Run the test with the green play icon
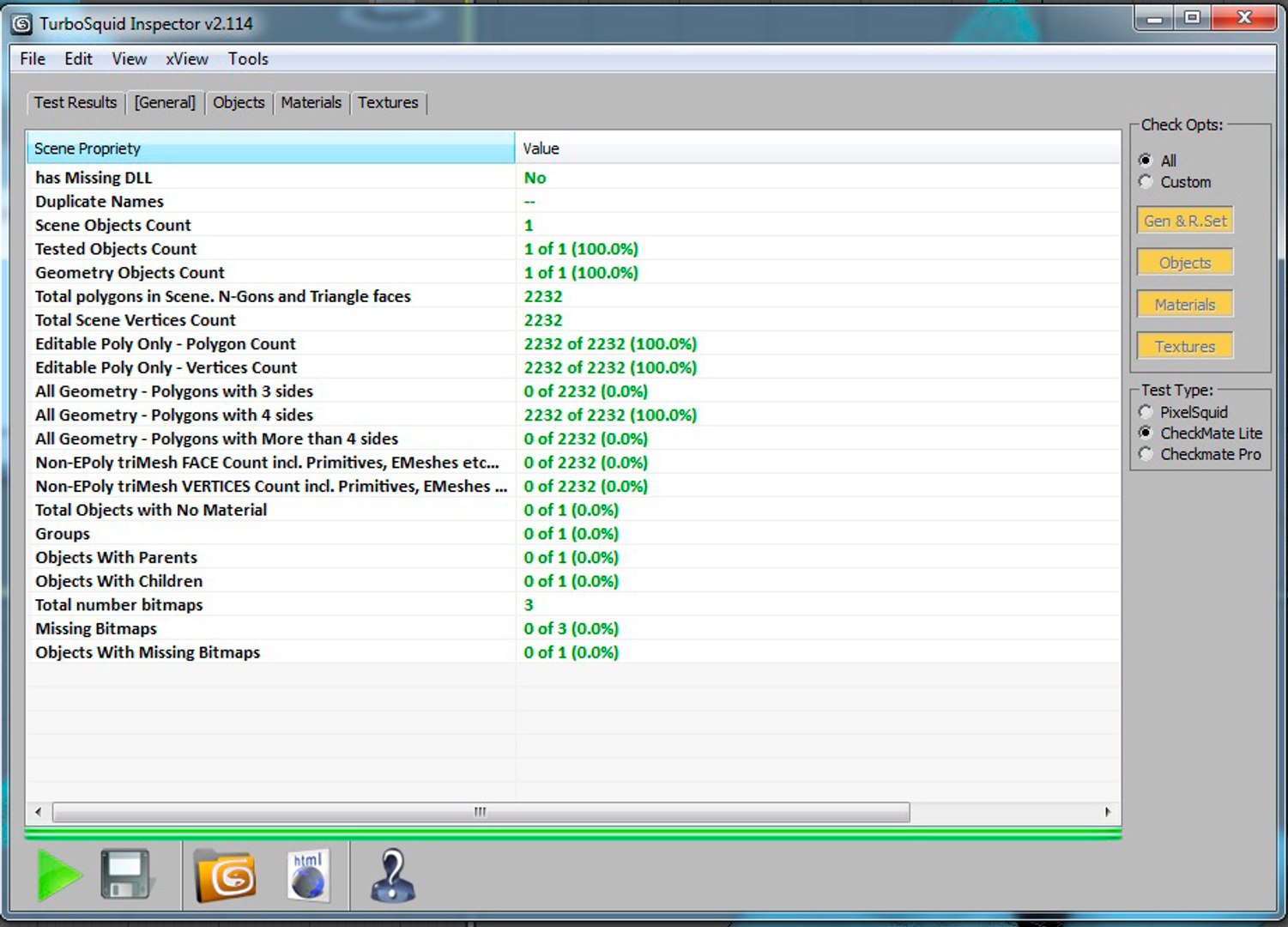Screen dimensions: 1288x927 point(58,875)
